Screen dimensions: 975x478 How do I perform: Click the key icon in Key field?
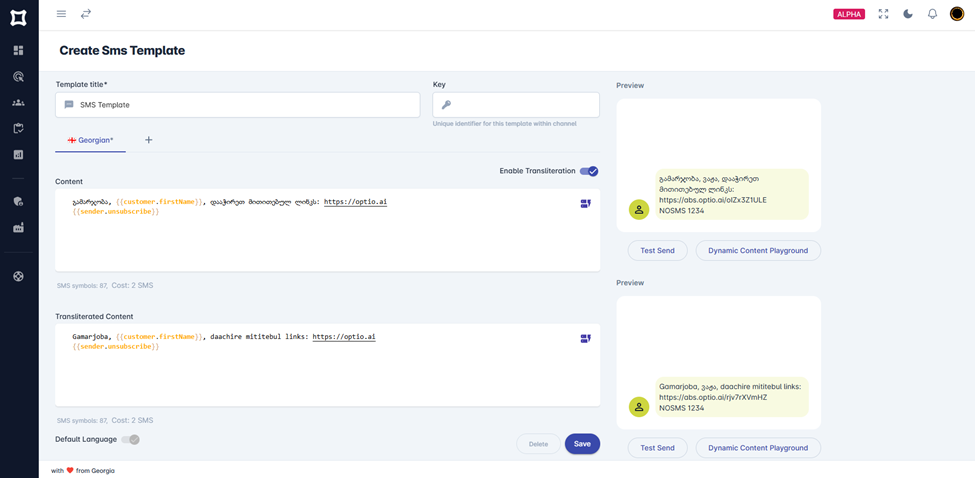click(446, 105)
